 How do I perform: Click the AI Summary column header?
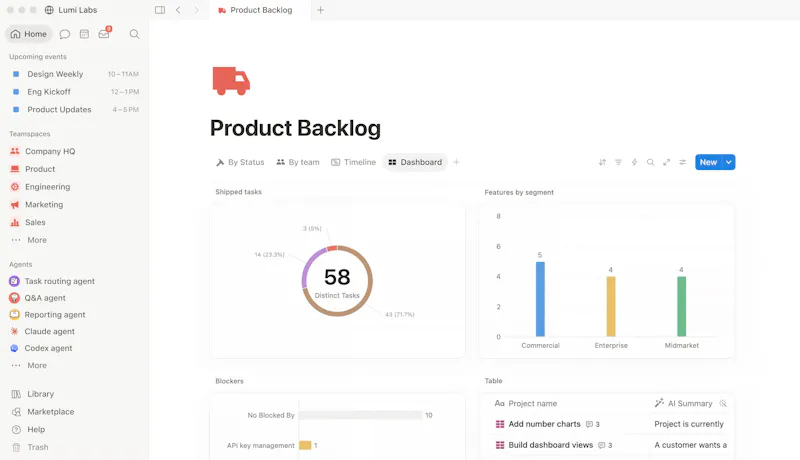click(x=684, y=403)
